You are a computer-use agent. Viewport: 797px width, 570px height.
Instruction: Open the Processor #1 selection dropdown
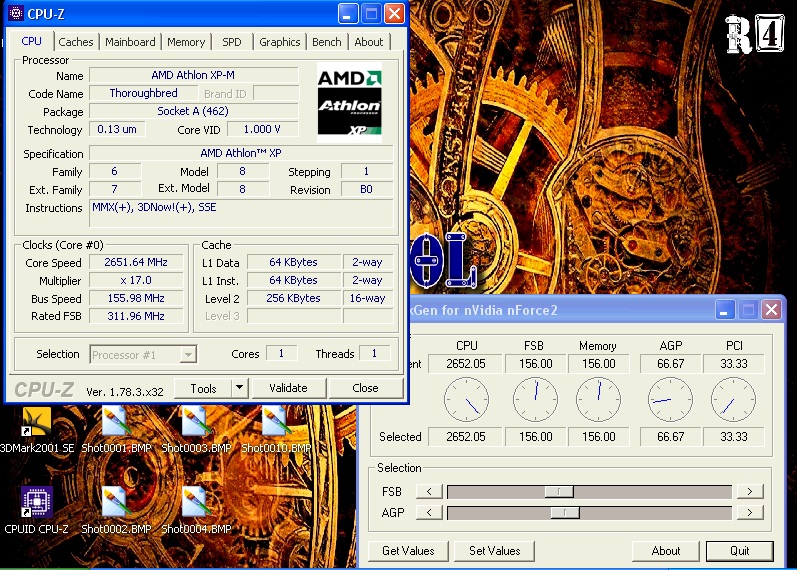pyautogui.click(x=143, y=354)
